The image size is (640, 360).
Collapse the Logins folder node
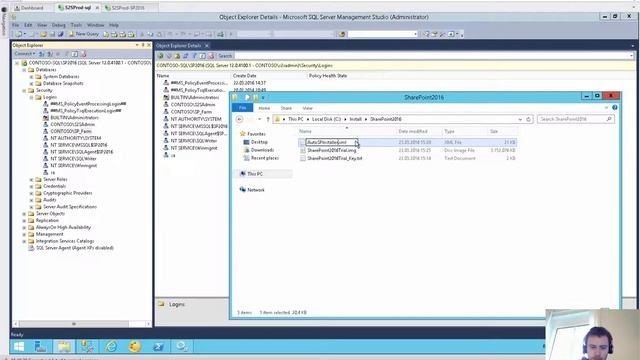tap(31, 98)
